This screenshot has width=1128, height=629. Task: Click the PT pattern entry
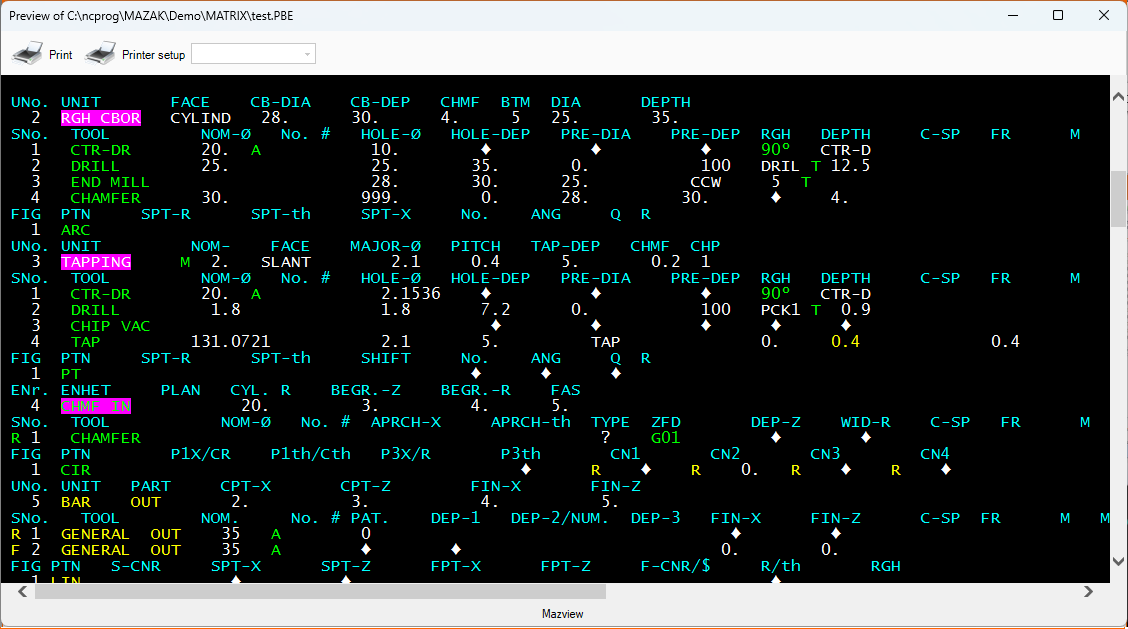tap(70, 374)
